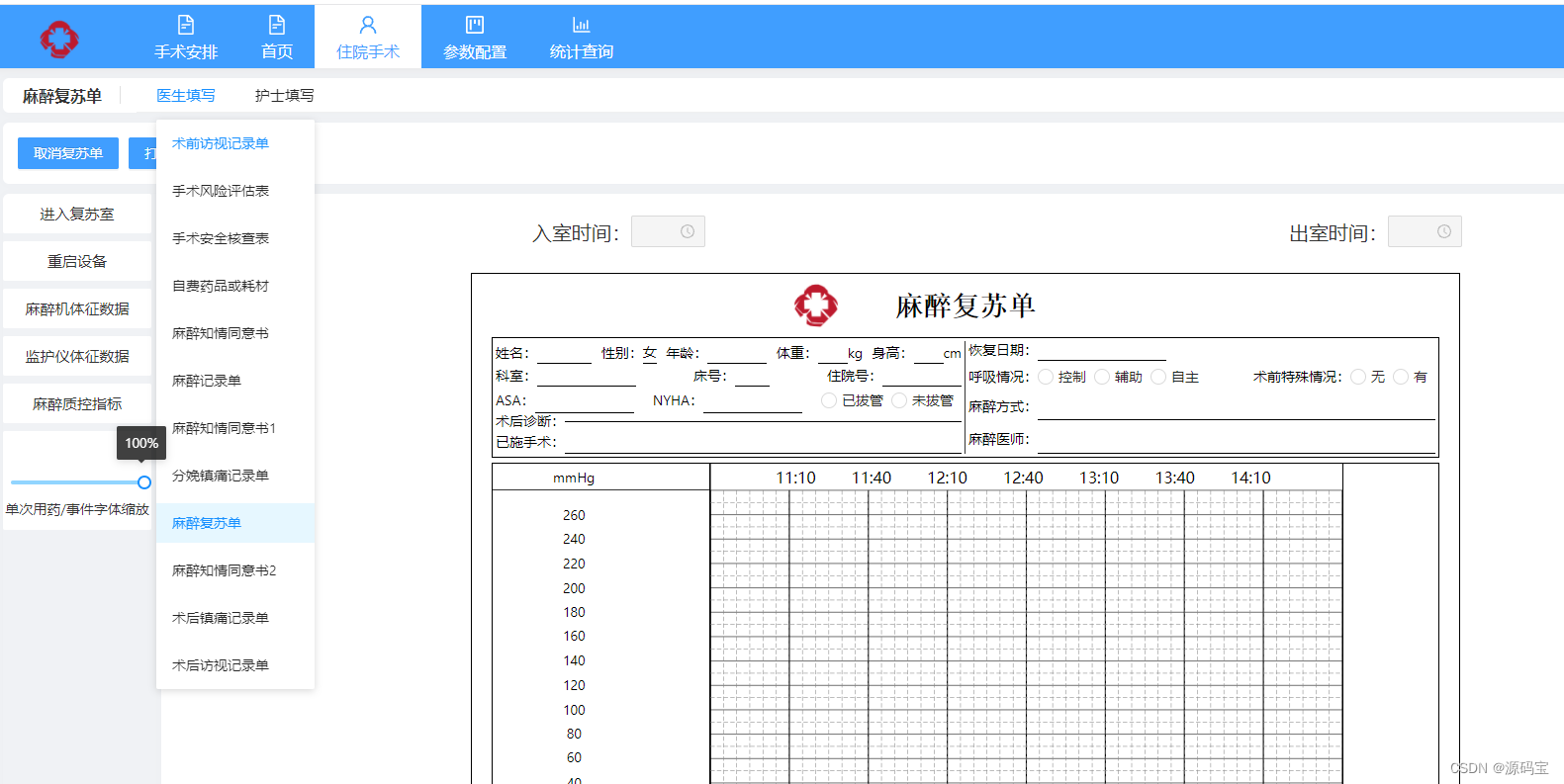
Task: Click the 姓名 input field
Action: (564, 354)
